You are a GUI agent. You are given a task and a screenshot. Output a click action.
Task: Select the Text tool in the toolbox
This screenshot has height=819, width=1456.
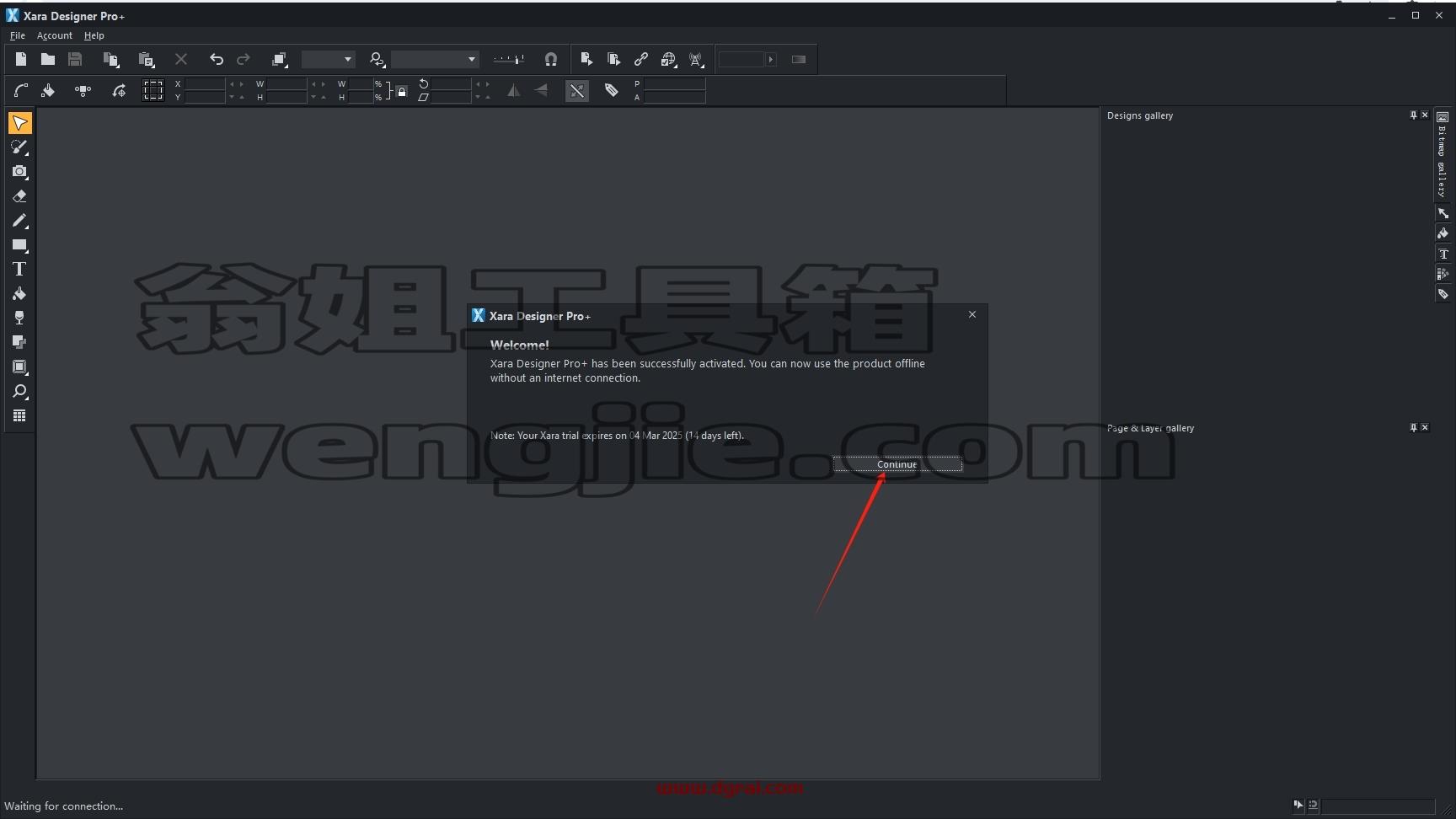[x=19, y=270]
